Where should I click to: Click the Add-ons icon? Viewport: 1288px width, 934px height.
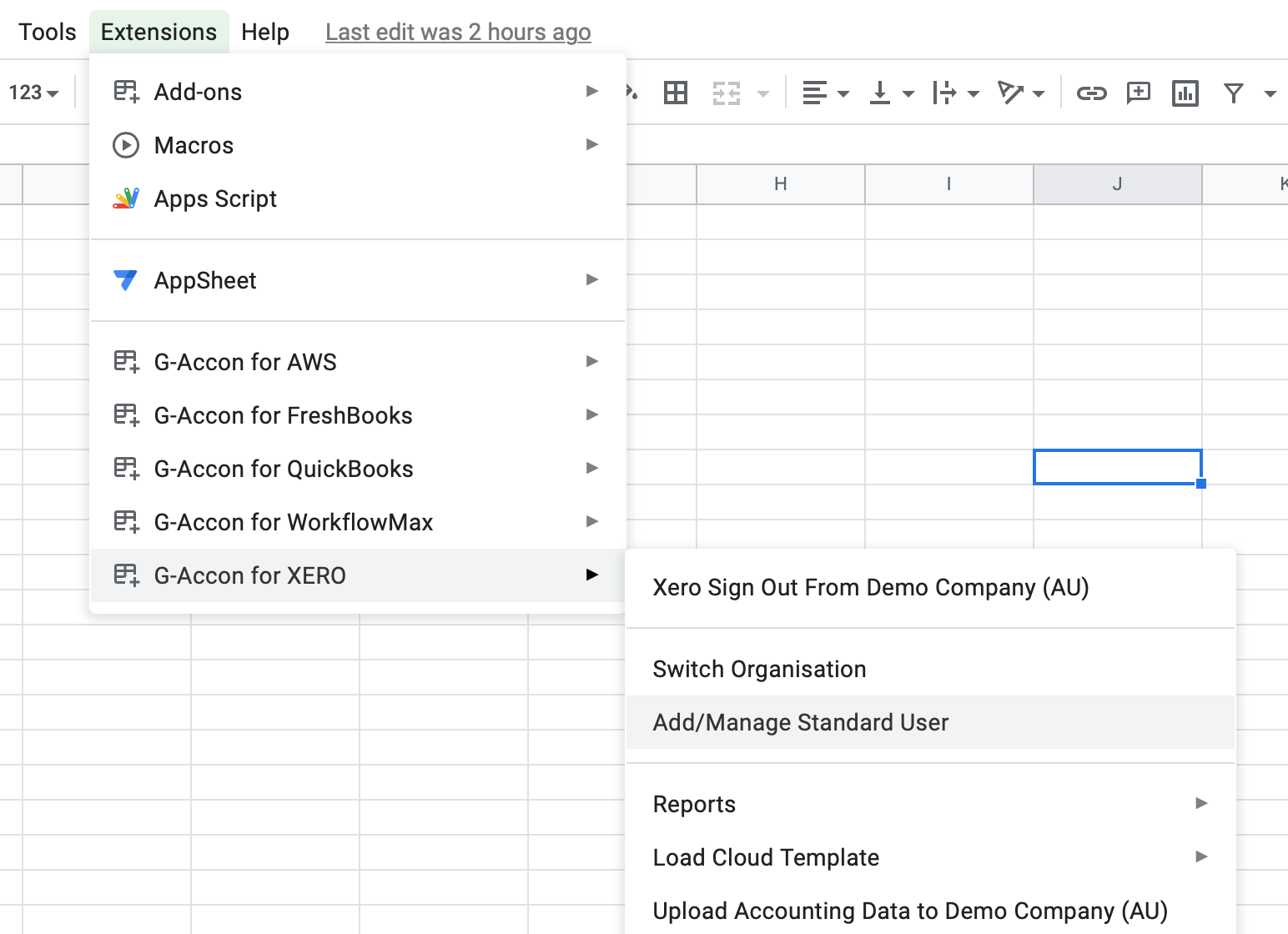[x=126, y=92]
